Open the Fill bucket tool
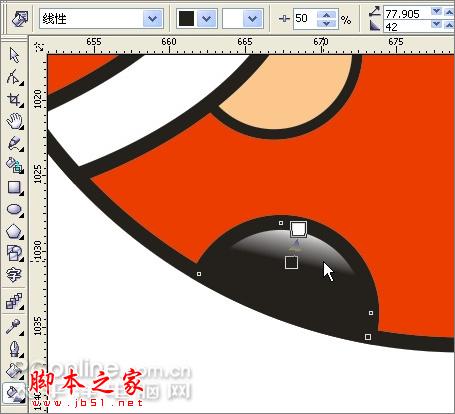455x414 pixels. pos(14,370)
